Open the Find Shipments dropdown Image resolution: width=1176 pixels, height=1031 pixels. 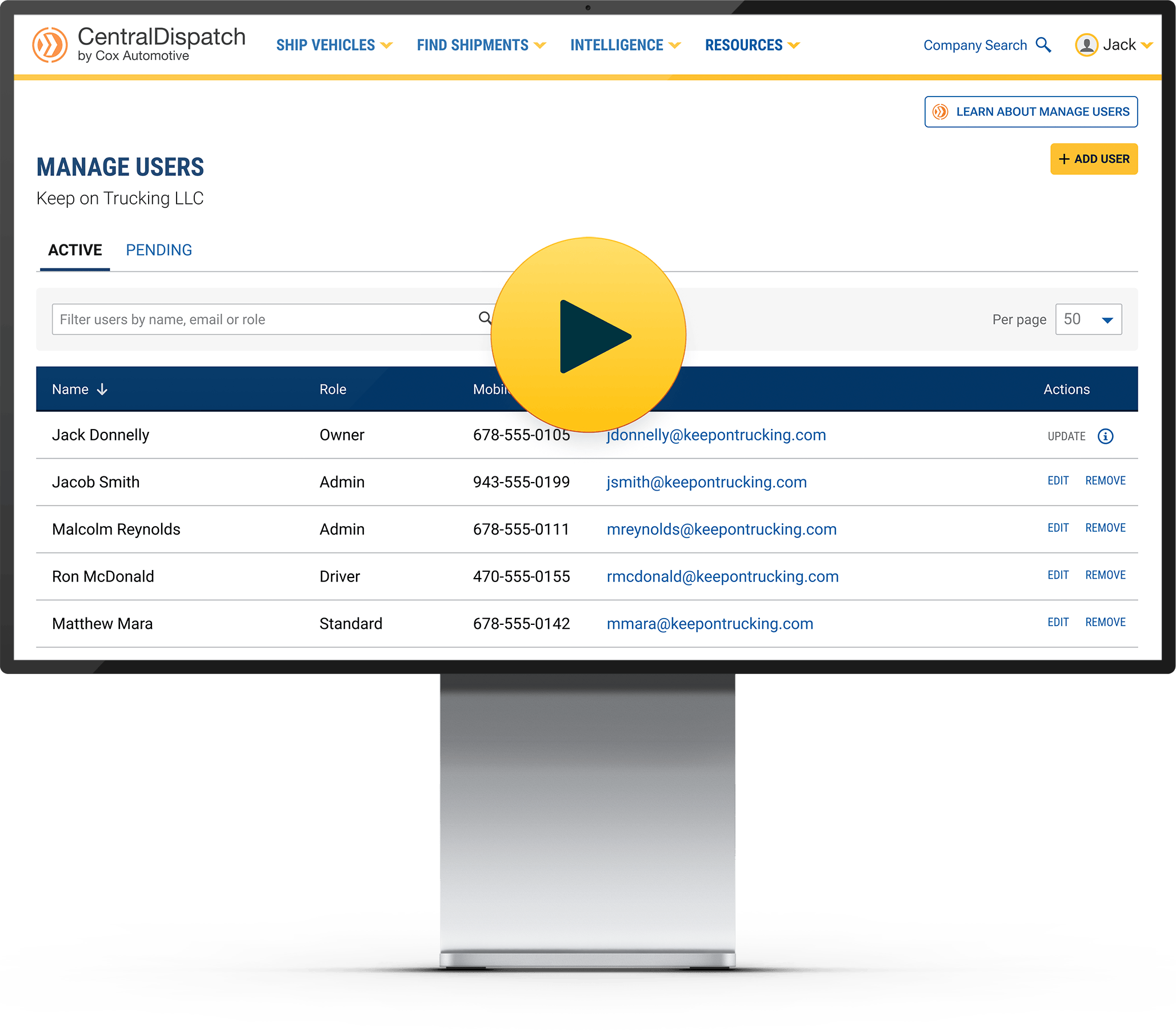point(481,45)
